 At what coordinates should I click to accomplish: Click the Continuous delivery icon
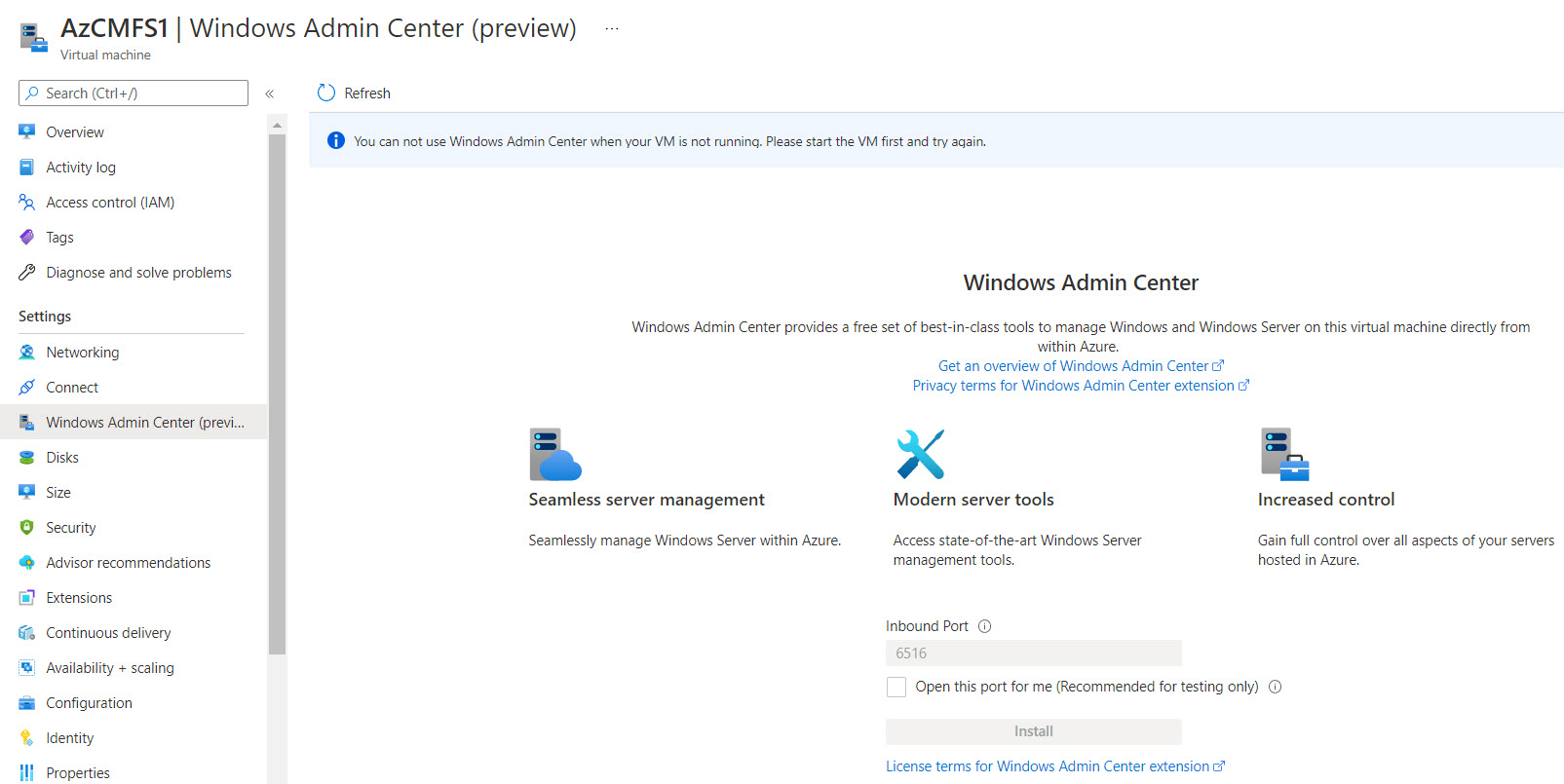click(x=27, y=632)
